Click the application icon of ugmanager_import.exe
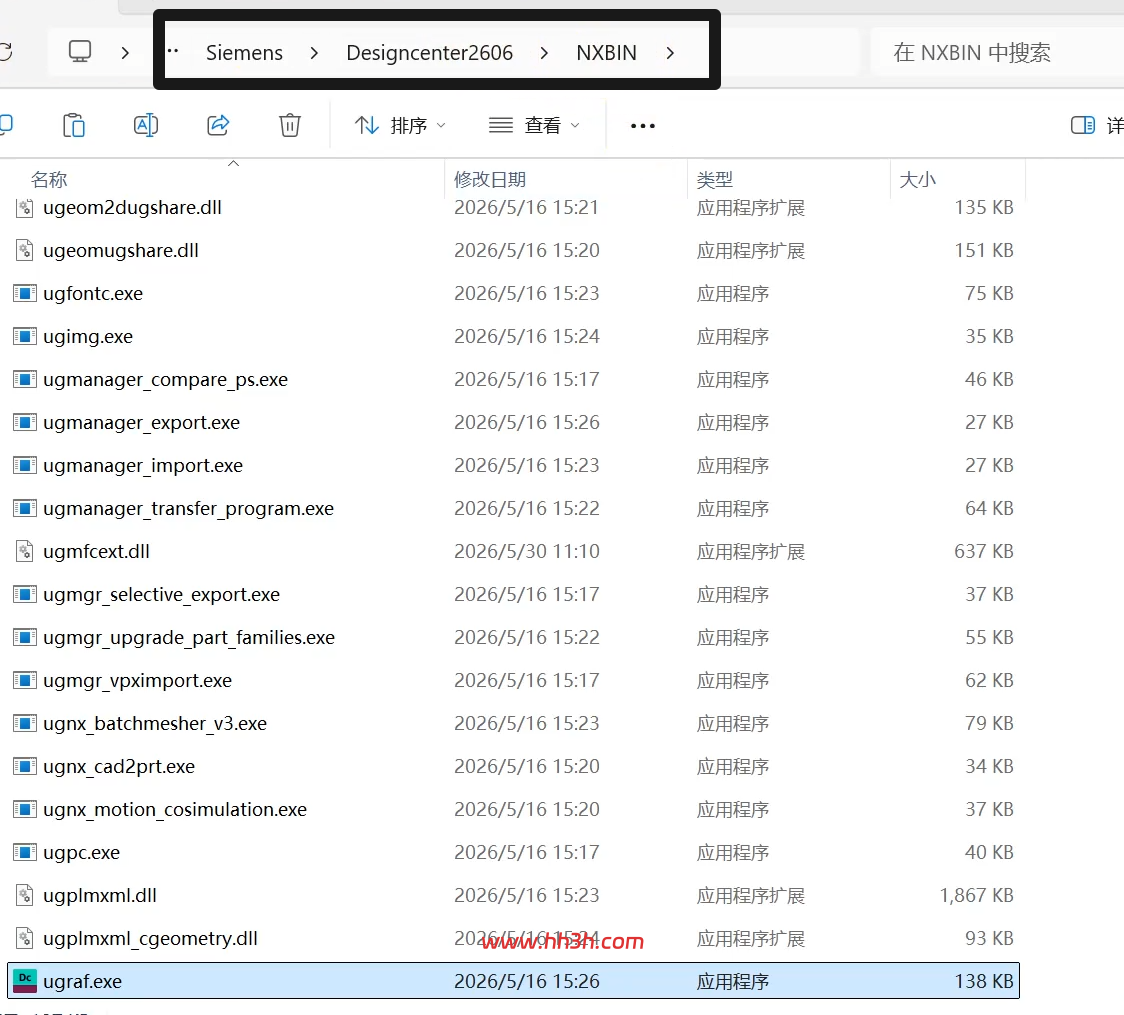The image size is (1124, 1015). [25, 465]
